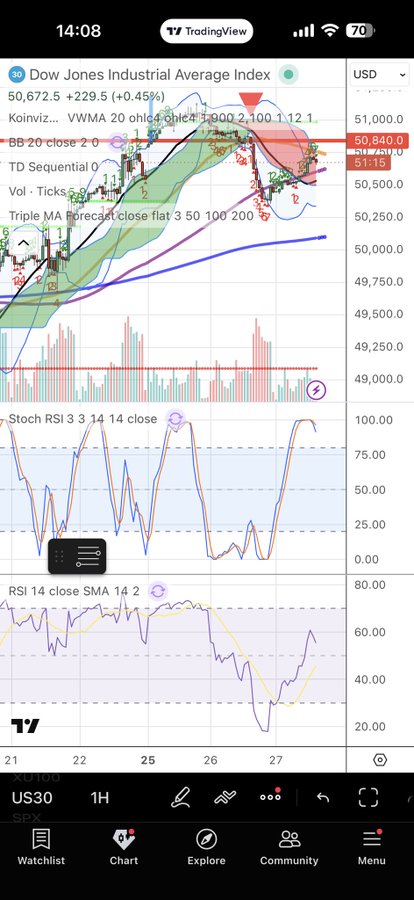The width and height of the screenshot is (414, 900).
Task: Select the BB 20 close 2 0 legend
Action: 54,142
